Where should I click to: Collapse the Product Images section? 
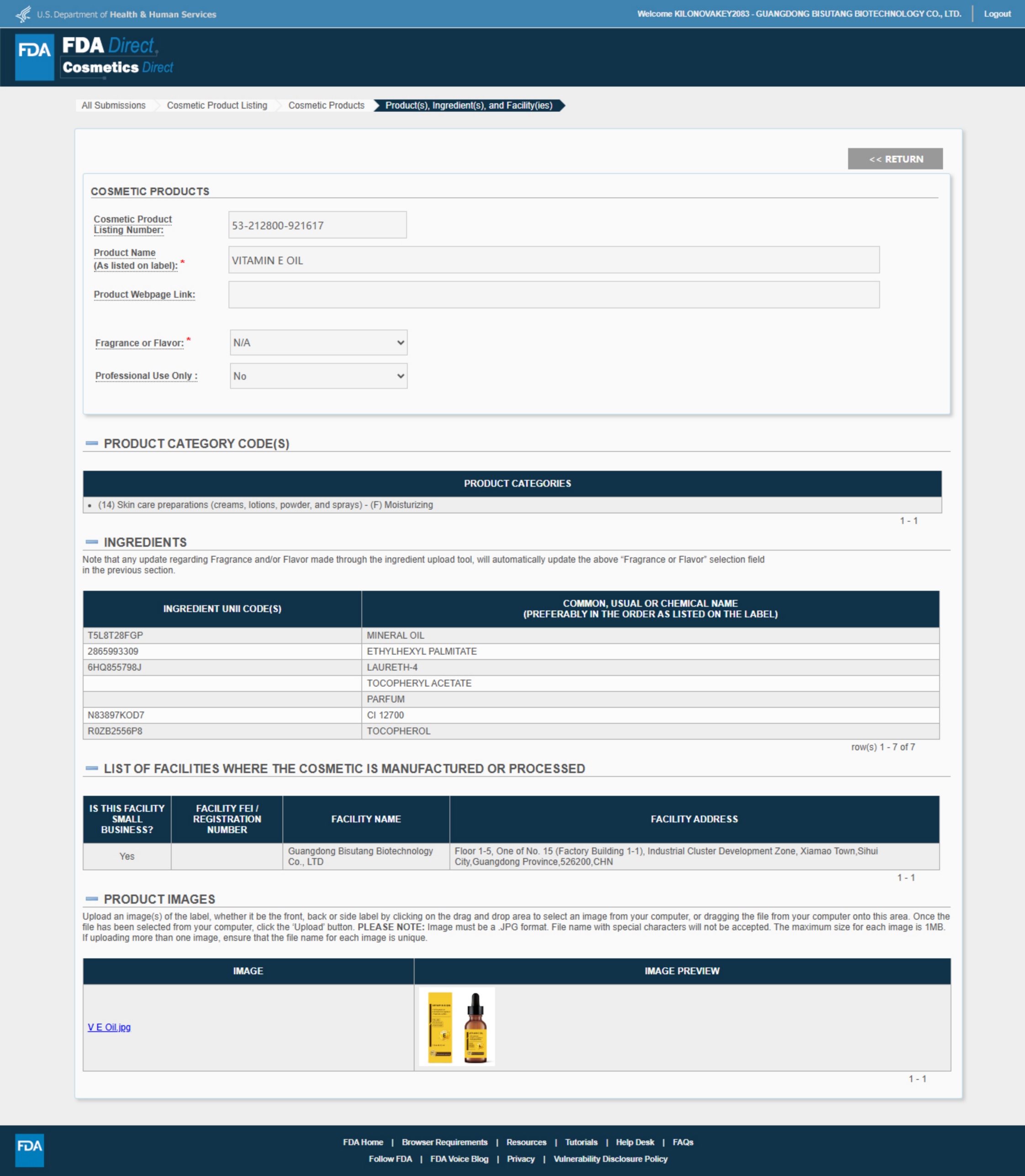[x=91, y=899]
